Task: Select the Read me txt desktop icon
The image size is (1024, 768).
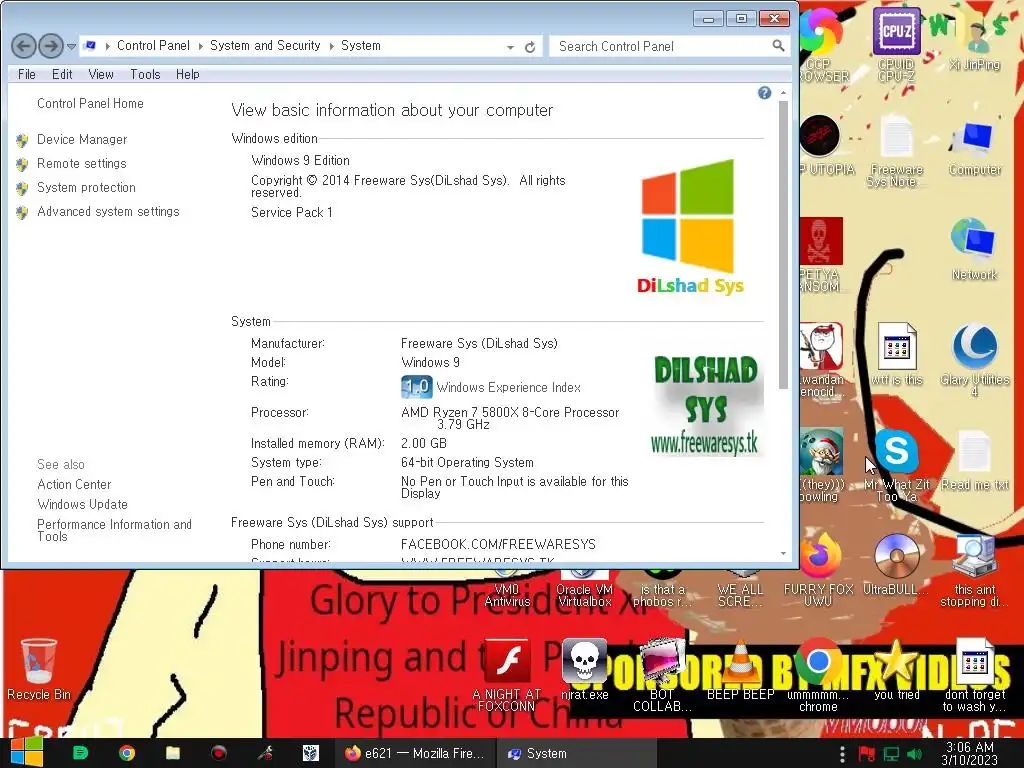Action: coord(974,460)
